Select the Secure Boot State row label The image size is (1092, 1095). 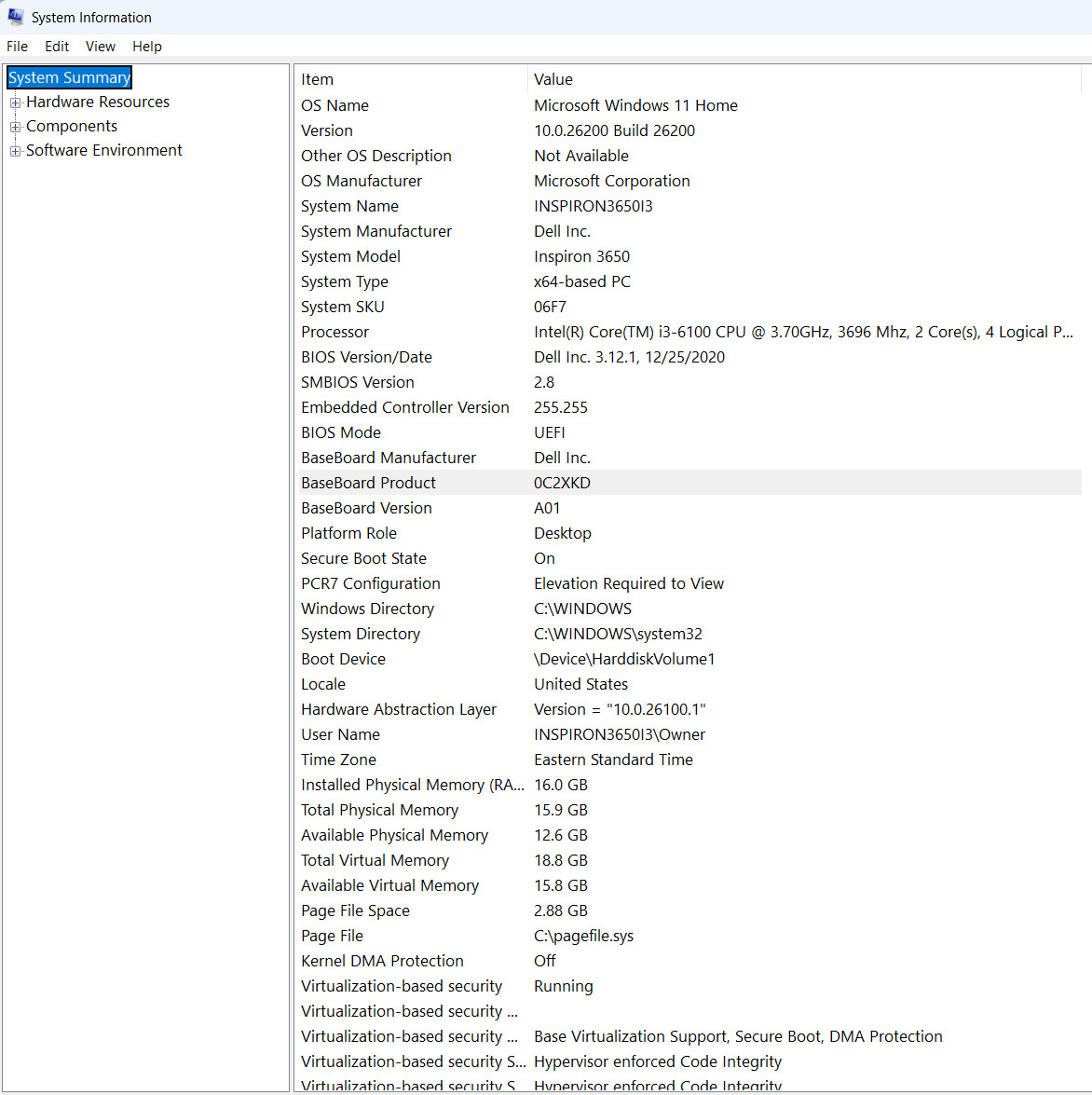[363, 558]
